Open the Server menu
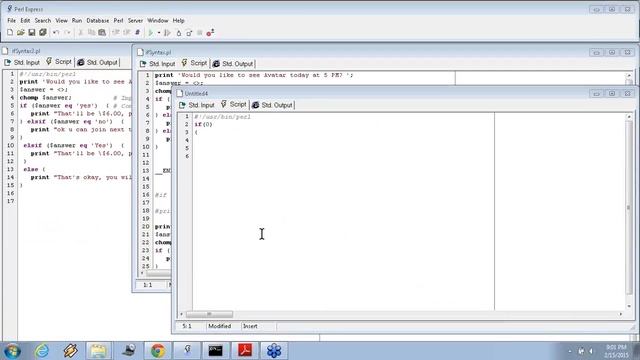Screen dimensions: 640x360 point(136,20)
